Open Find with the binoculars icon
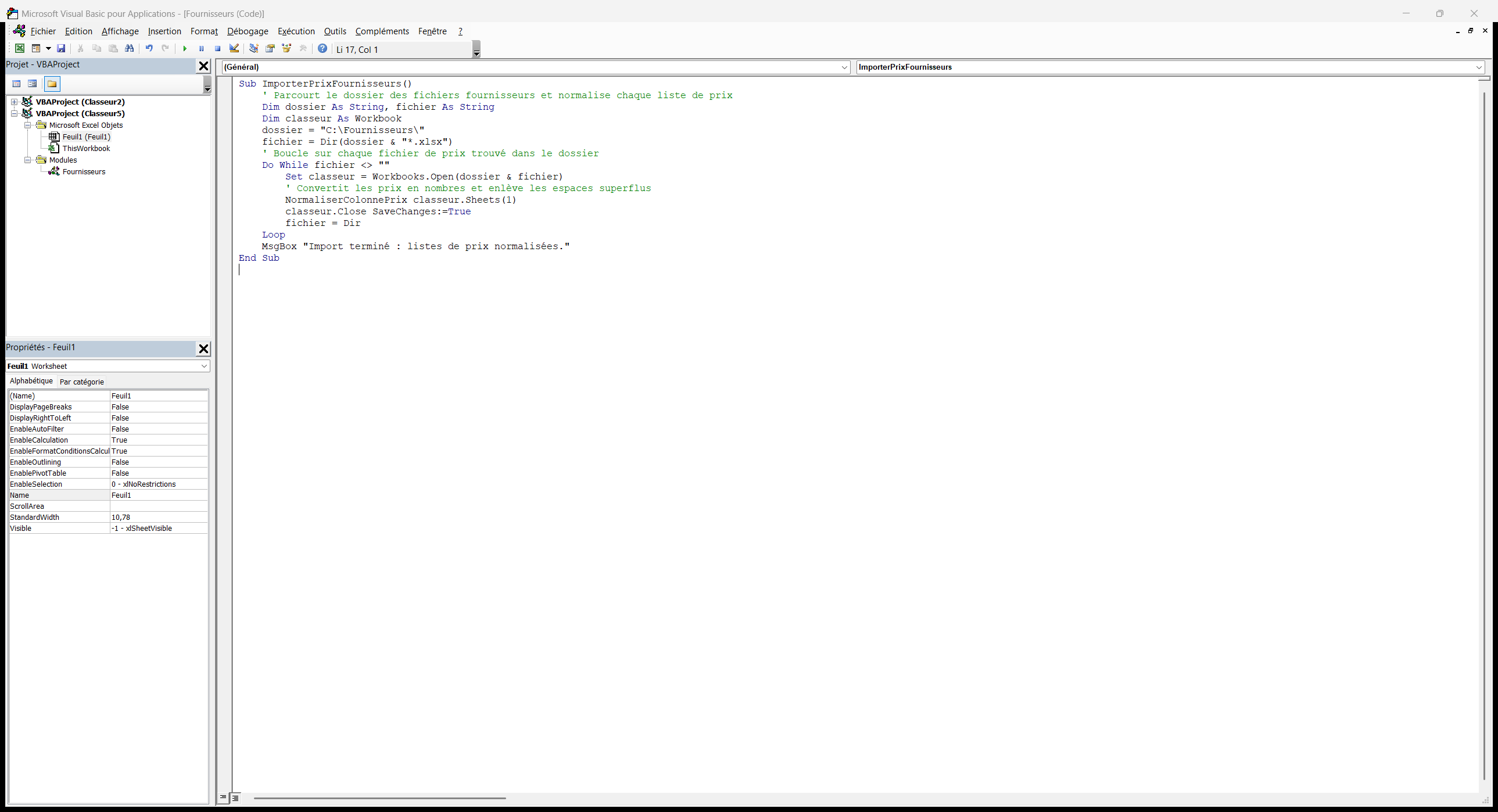Screen dimensions: 1498x812 [x=130, y=49]
